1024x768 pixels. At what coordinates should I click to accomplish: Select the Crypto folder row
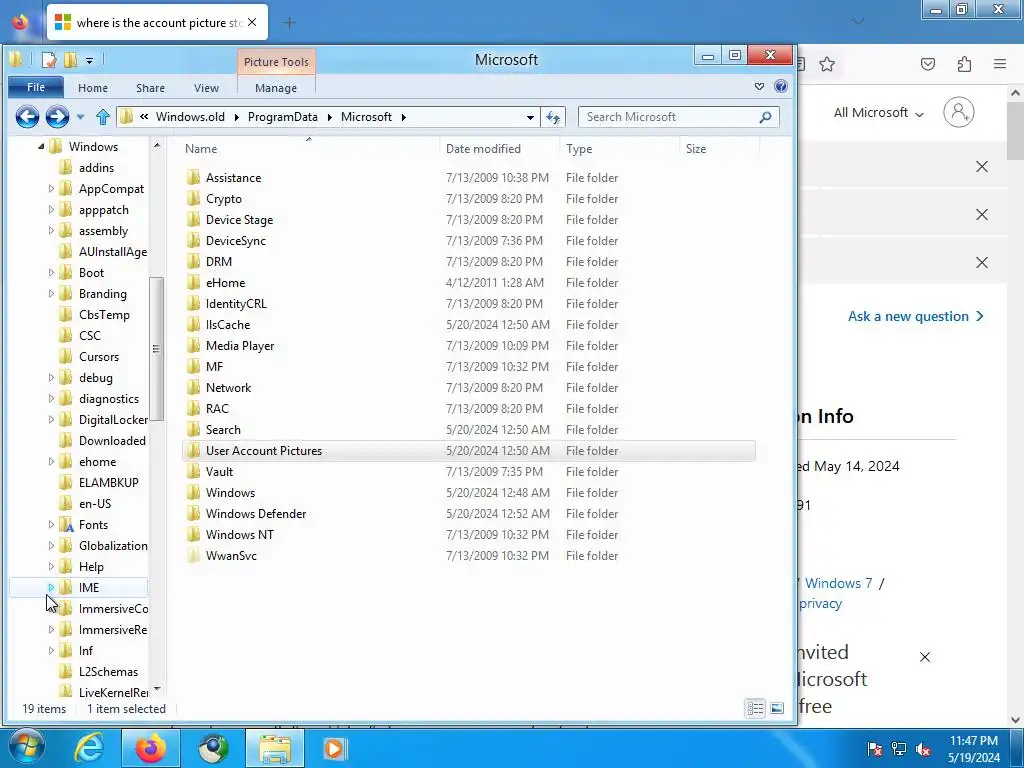468,199
